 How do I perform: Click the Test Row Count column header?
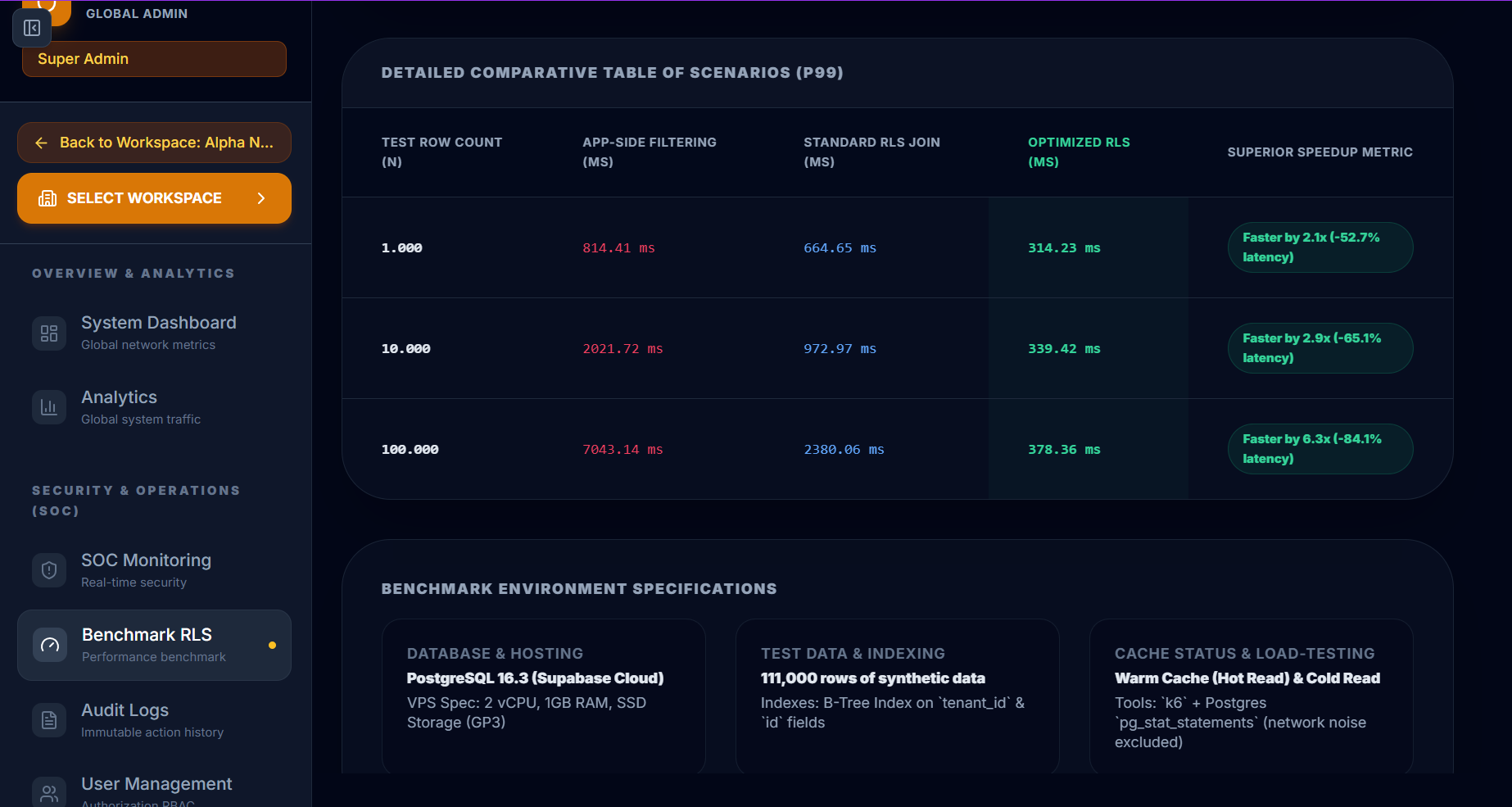pyautogui.click(x=441, y=152)
